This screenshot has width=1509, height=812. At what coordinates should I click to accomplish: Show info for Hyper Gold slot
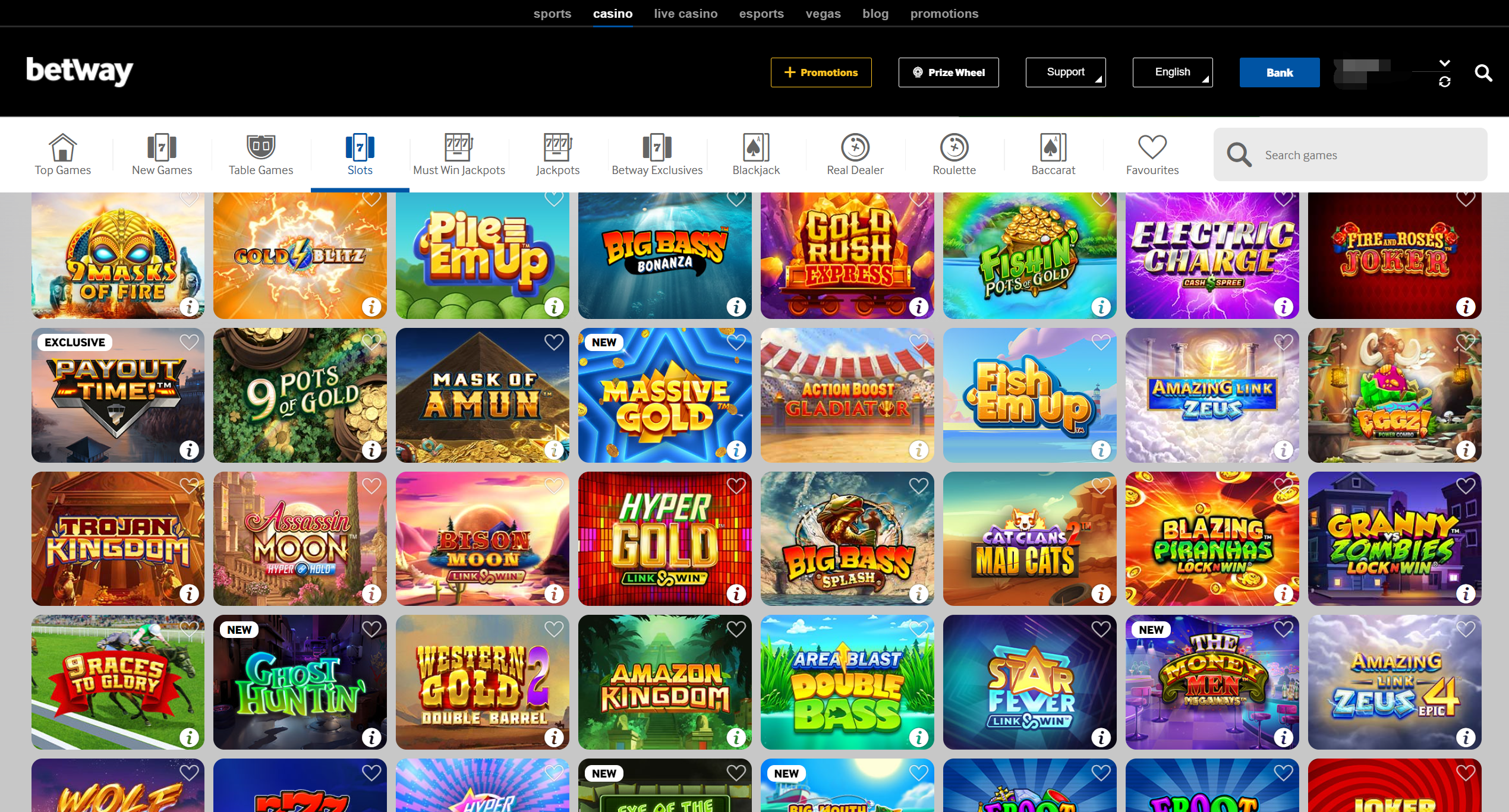(736, 593)
